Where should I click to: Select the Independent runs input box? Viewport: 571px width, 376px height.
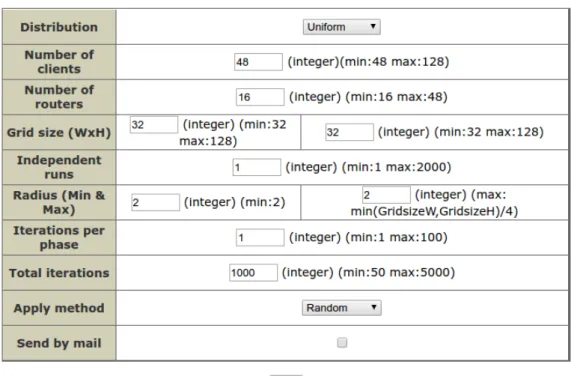click(257, 167)
